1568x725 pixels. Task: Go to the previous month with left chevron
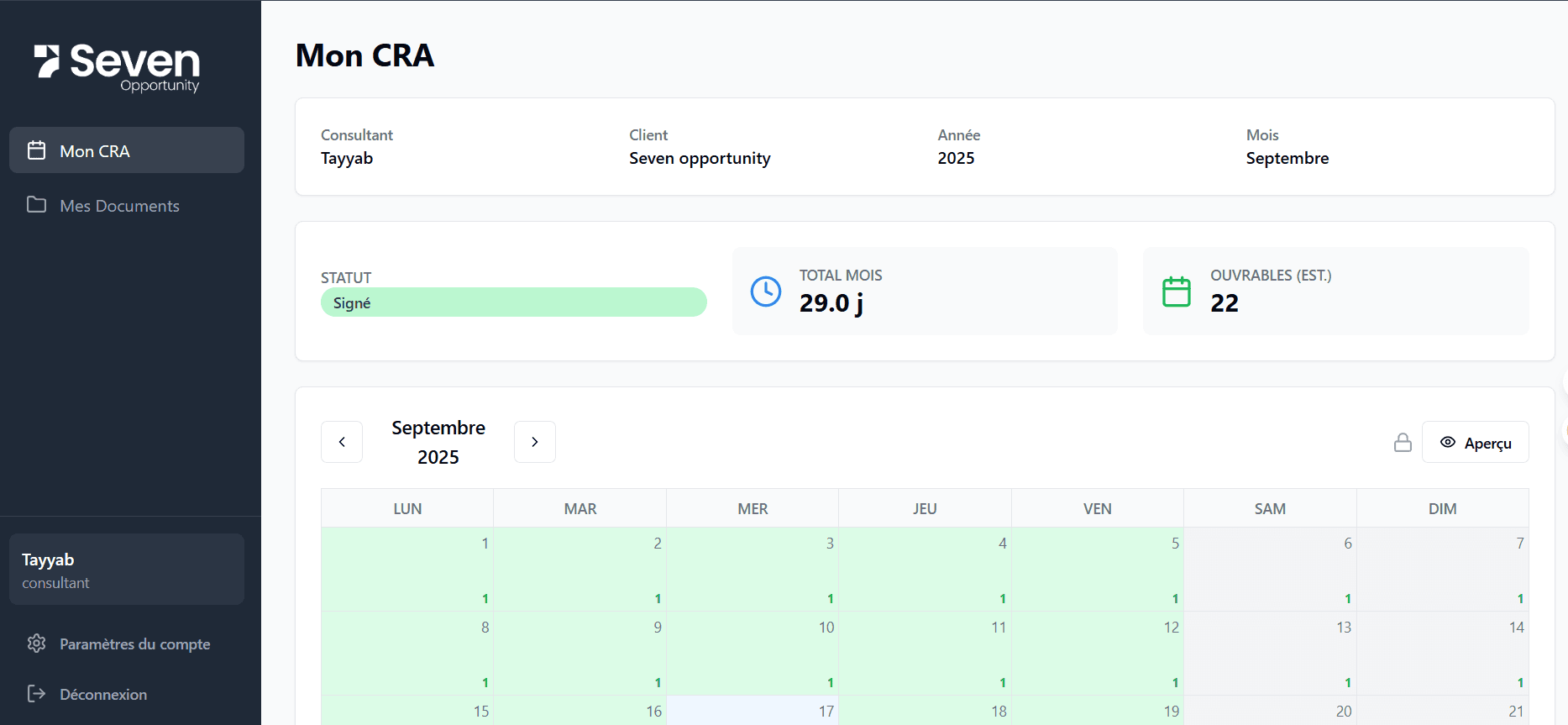(342, 442)
